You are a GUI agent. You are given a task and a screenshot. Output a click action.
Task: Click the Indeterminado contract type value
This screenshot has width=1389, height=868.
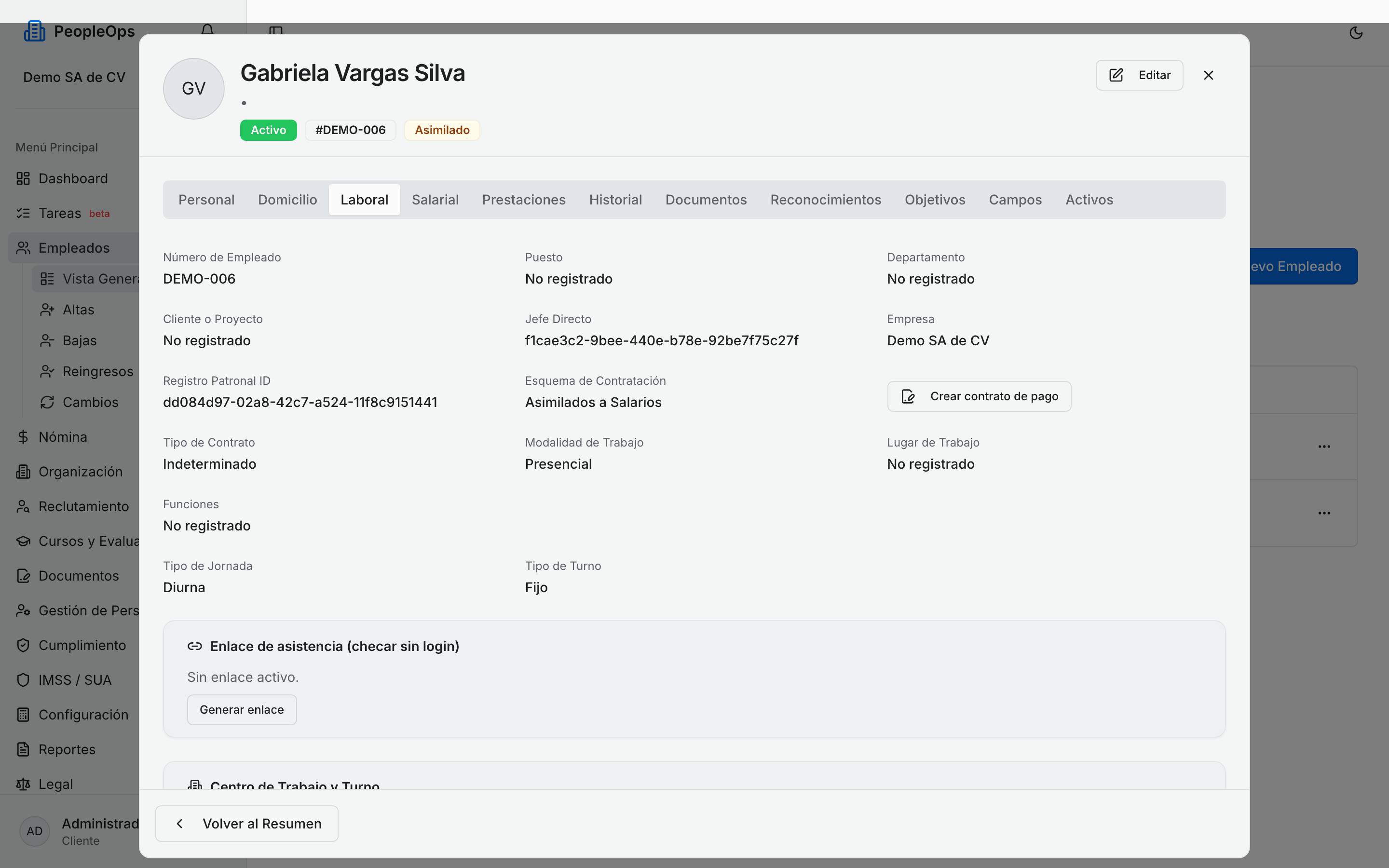click(209, 464)
